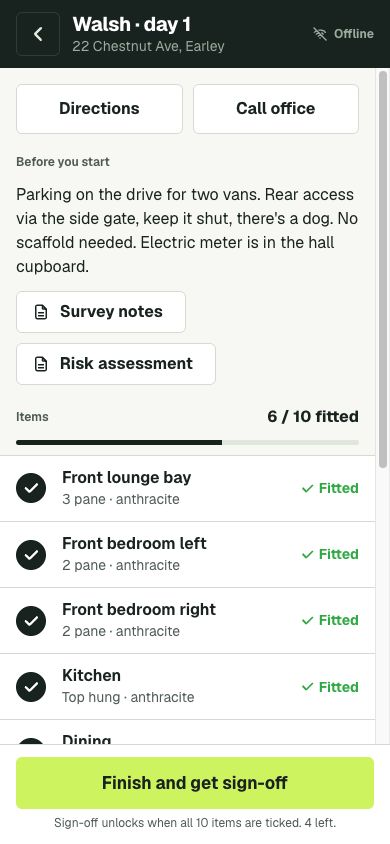Open the Survey notes document
The image size is (390, 844).
point(101,312)
